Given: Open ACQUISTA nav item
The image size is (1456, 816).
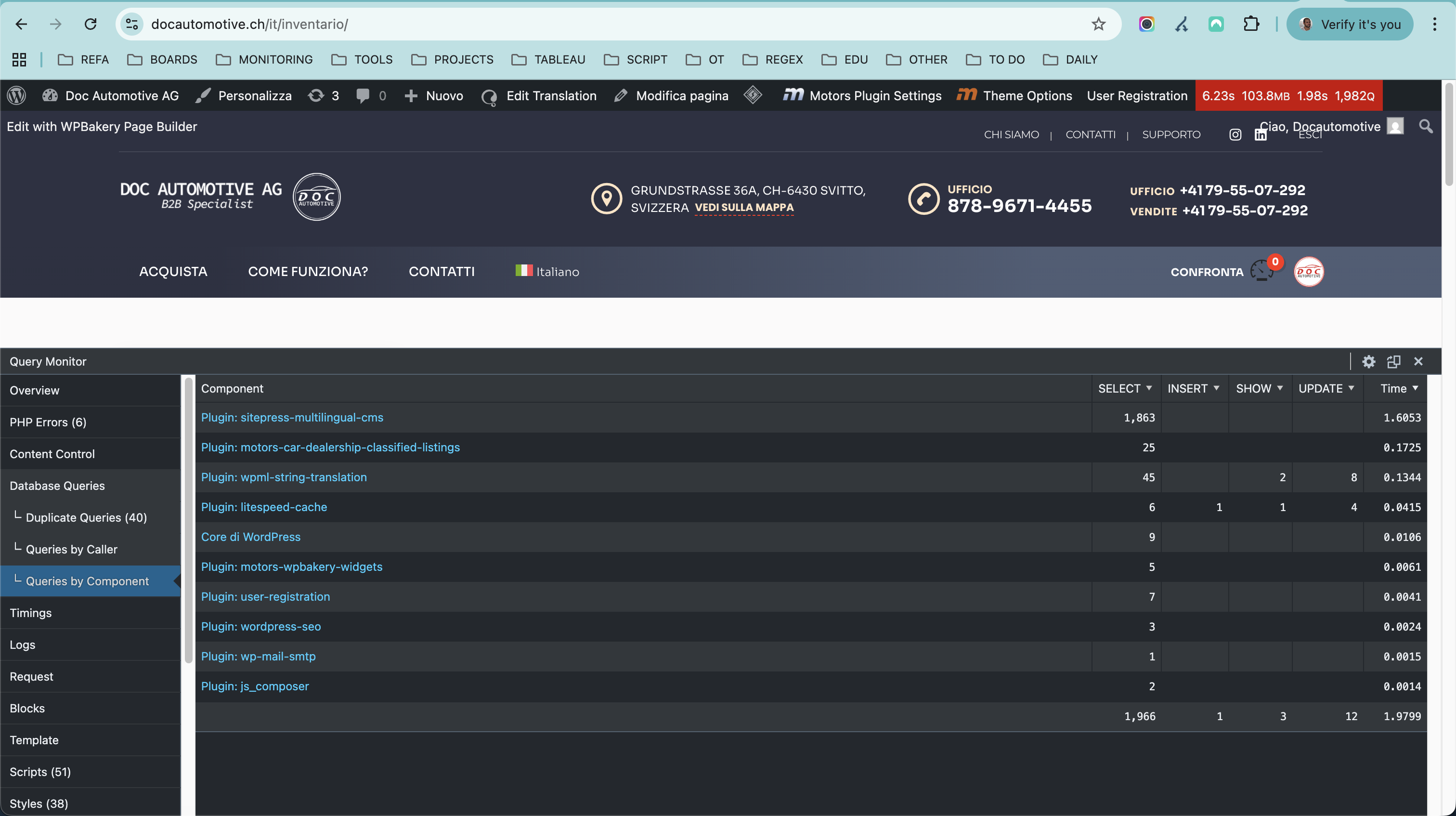Looking at the screenshot, I should point(173,272).
